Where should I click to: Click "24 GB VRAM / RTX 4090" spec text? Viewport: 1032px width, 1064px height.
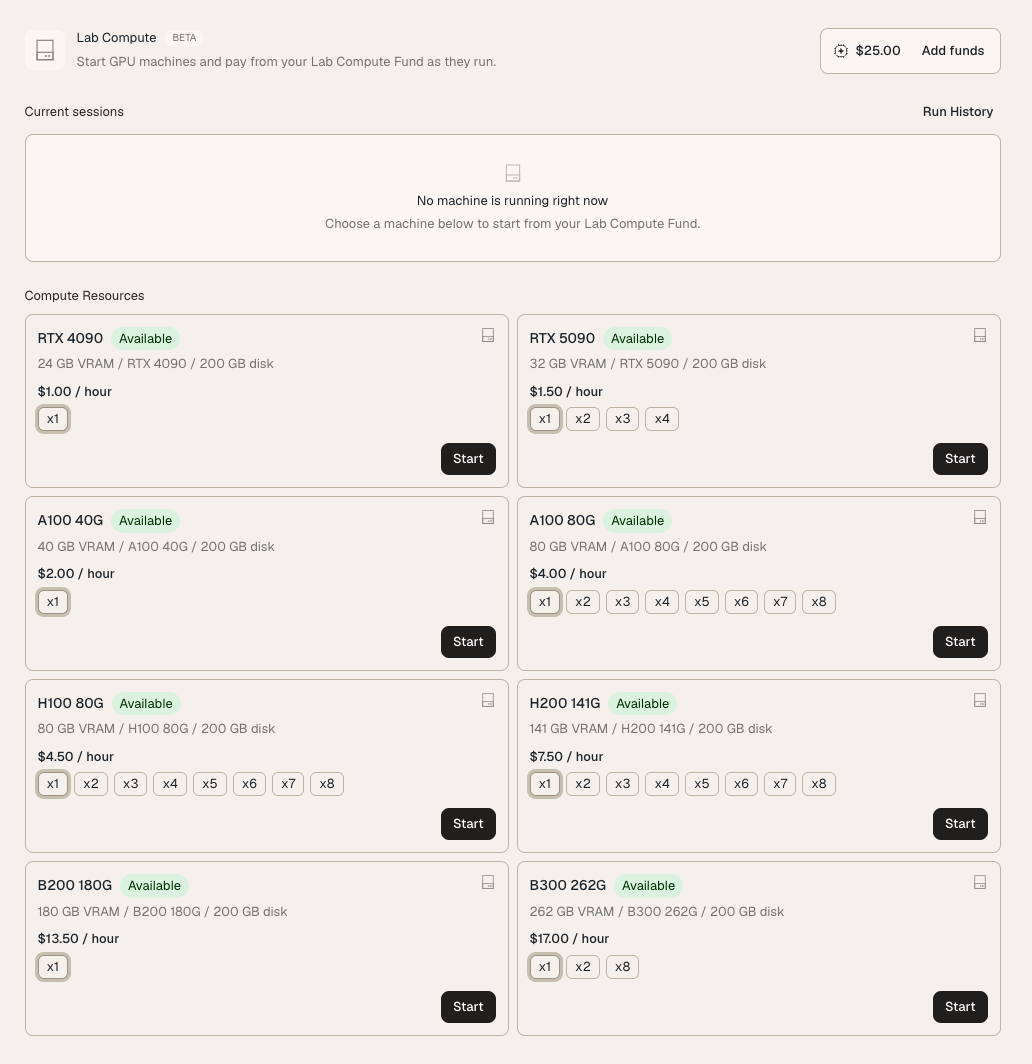[x=112, y=364]
